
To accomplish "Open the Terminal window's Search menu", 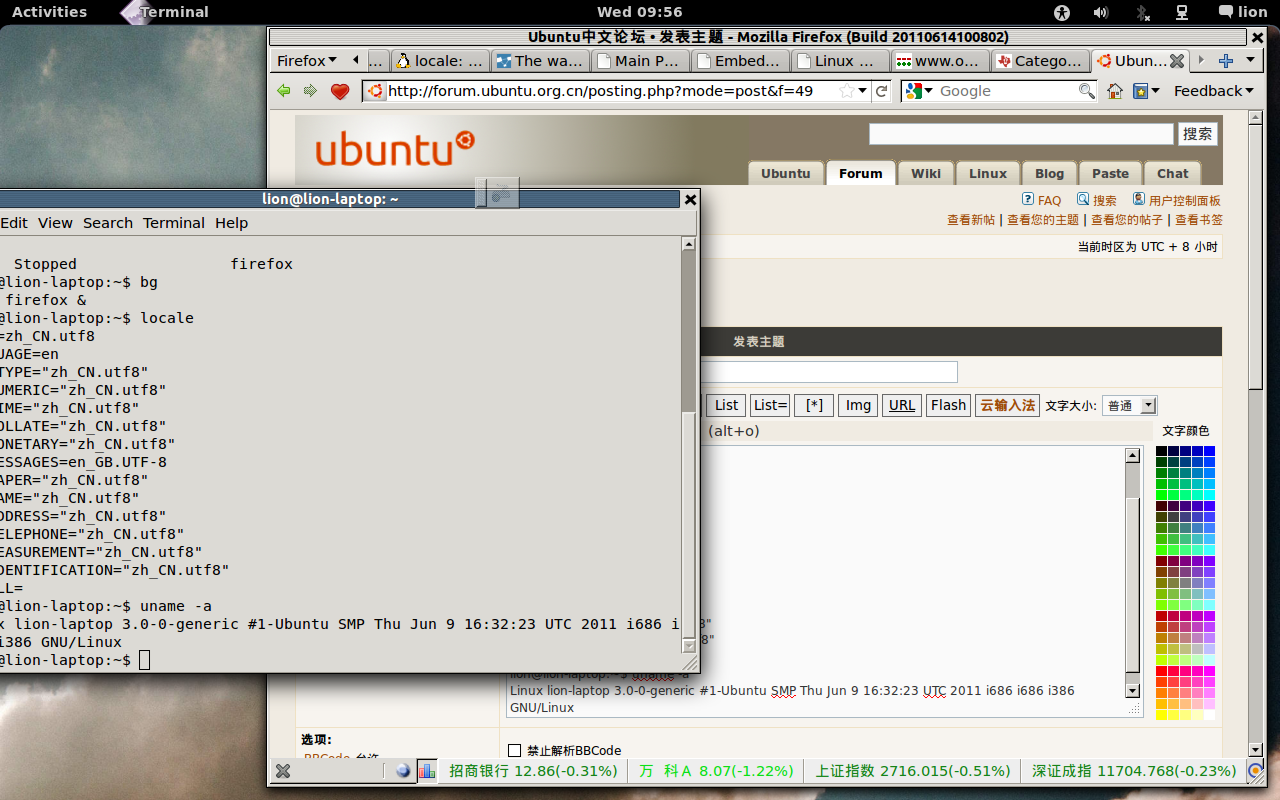I will click(x=108, y=223).
